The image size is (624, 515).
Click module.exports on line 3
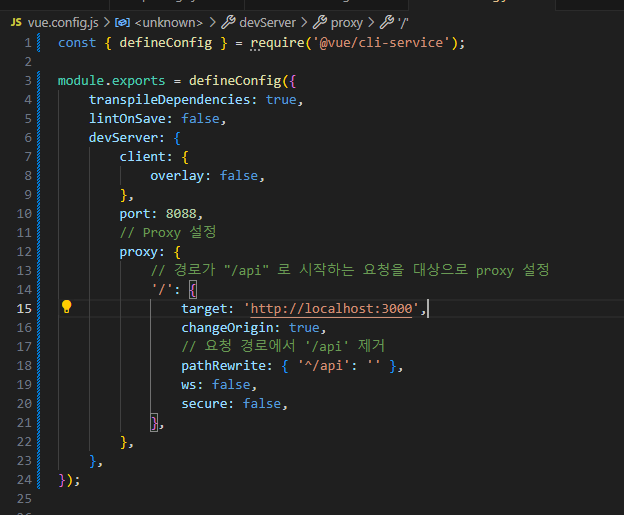click(111, 81)
